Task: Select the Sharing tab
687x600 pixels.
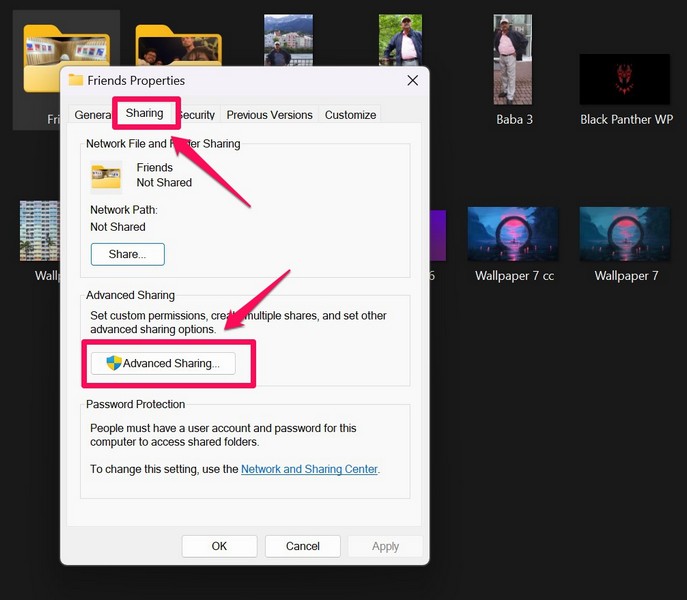Action: coord(145,113)
